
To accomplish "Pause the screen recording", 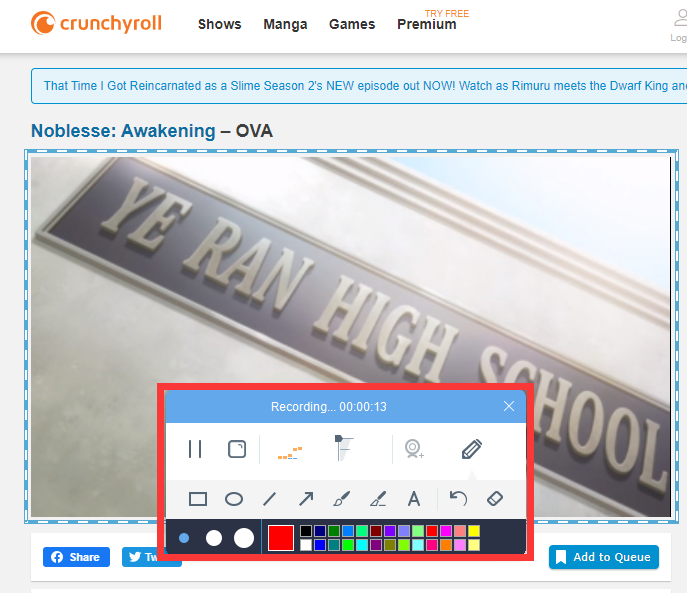I will [x=195, y=449].
